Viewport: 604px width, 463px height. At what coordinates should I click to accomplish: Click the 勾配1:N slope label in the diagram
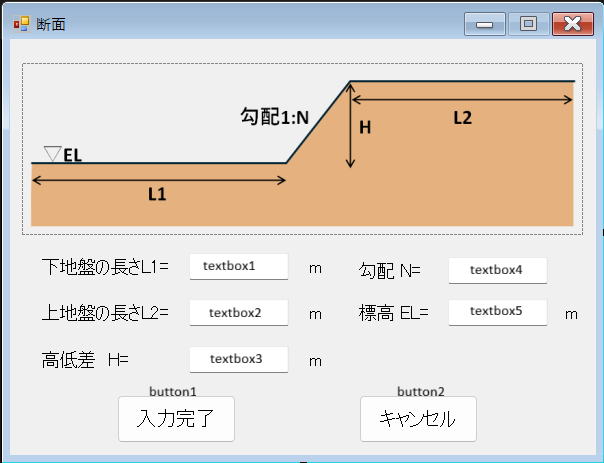[x=275, y=117]
